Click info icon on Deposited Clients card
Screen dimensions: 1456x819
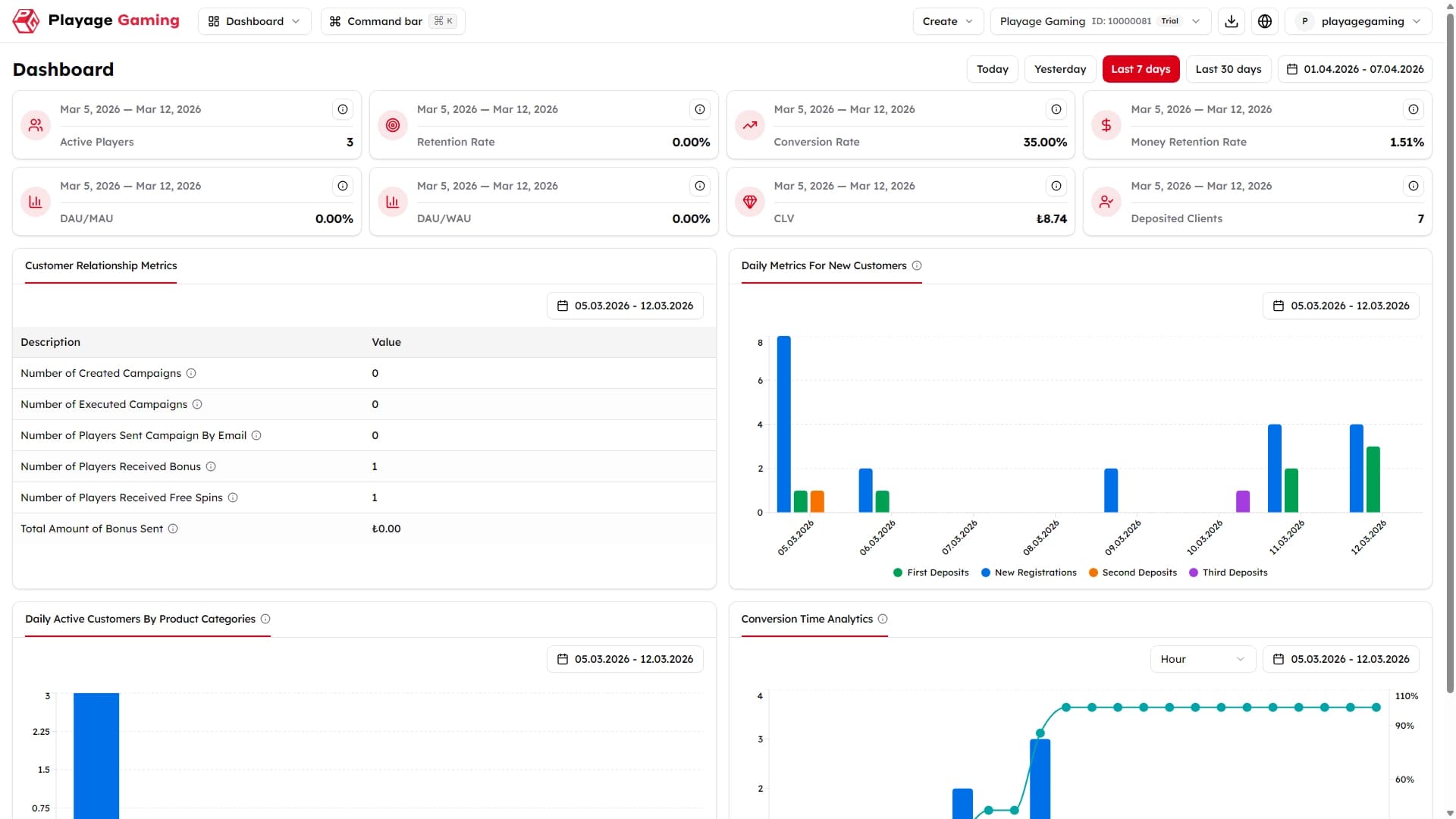coord(1414,187)
